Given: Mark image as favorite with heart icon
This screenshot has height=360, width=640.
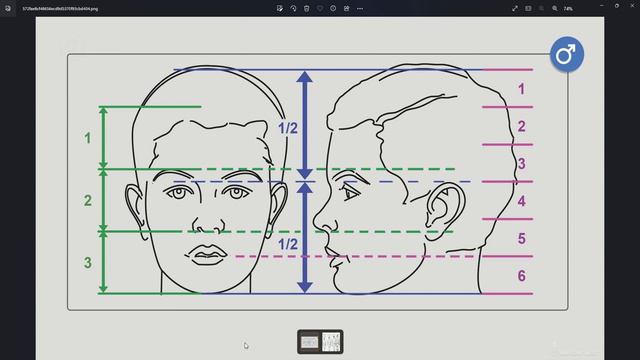Looking at the screenshot, I should tap(320, 8).
